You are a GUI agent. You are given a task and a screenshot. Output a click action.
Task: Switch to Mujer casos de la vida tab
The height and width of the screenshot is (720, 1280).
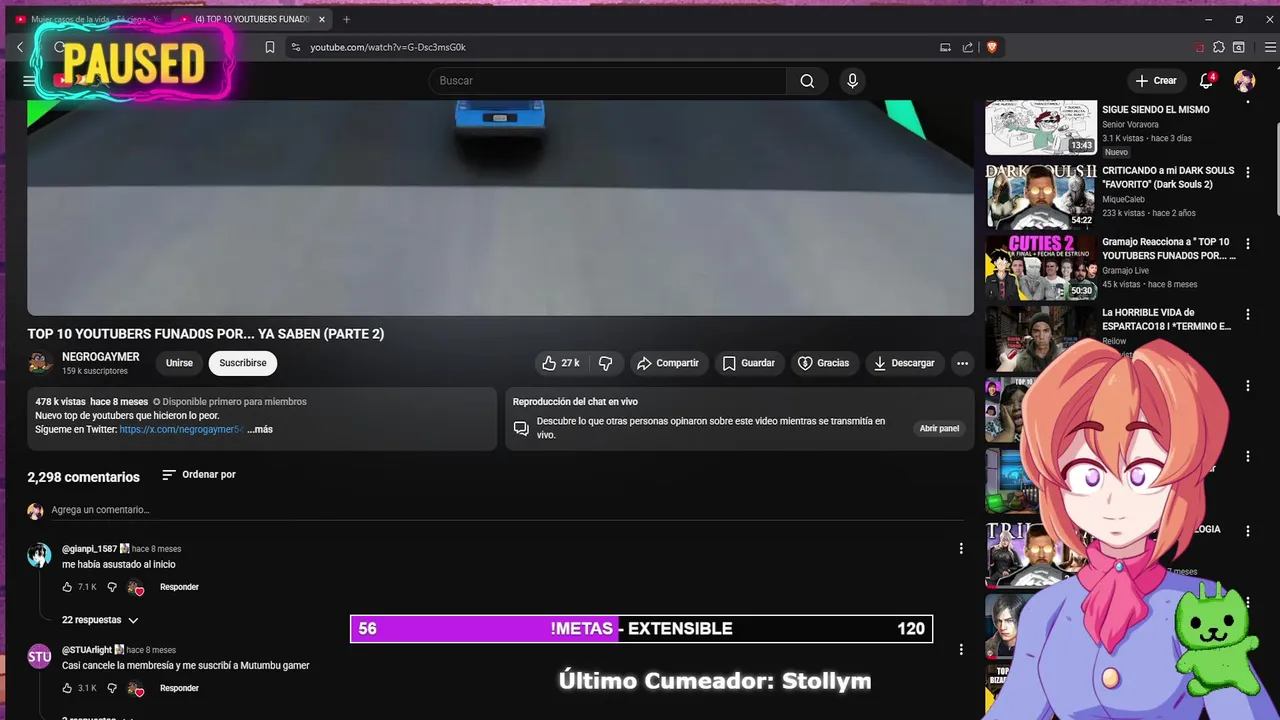coord(88,19)
